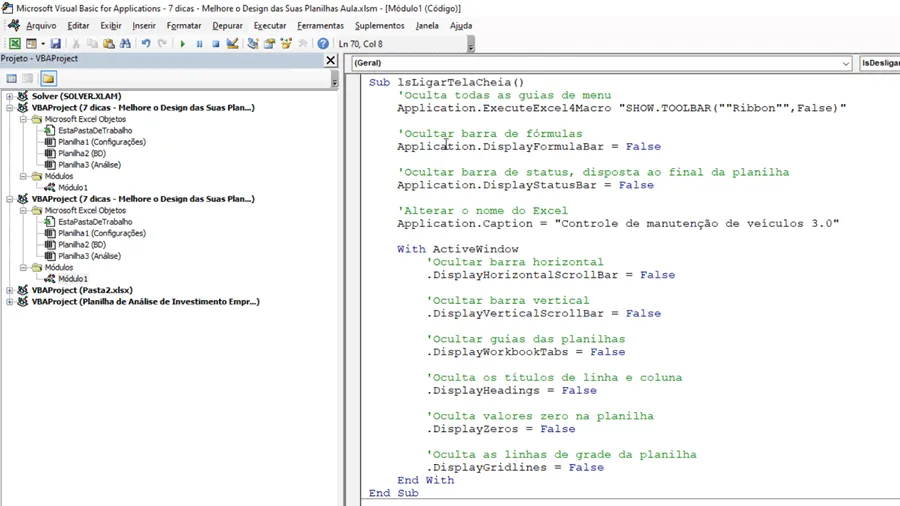The image size is (900, 506).
Task: Click View Object icon in Project panel
Action: [28, 79]
